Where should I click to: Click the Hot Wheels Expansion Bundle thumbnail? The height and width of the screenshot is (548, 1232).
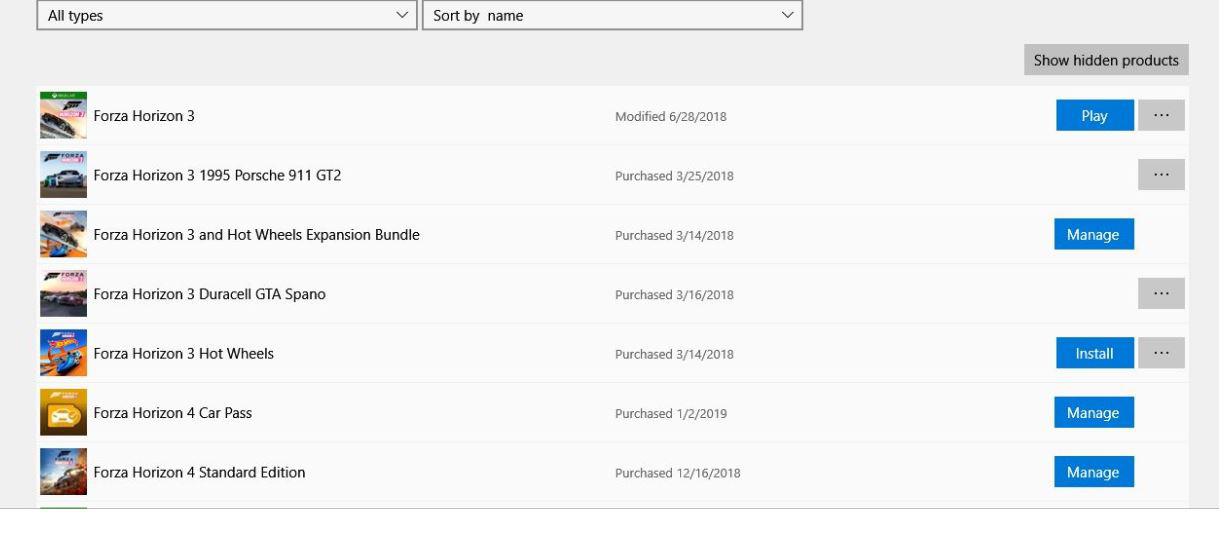pos(63,235)
